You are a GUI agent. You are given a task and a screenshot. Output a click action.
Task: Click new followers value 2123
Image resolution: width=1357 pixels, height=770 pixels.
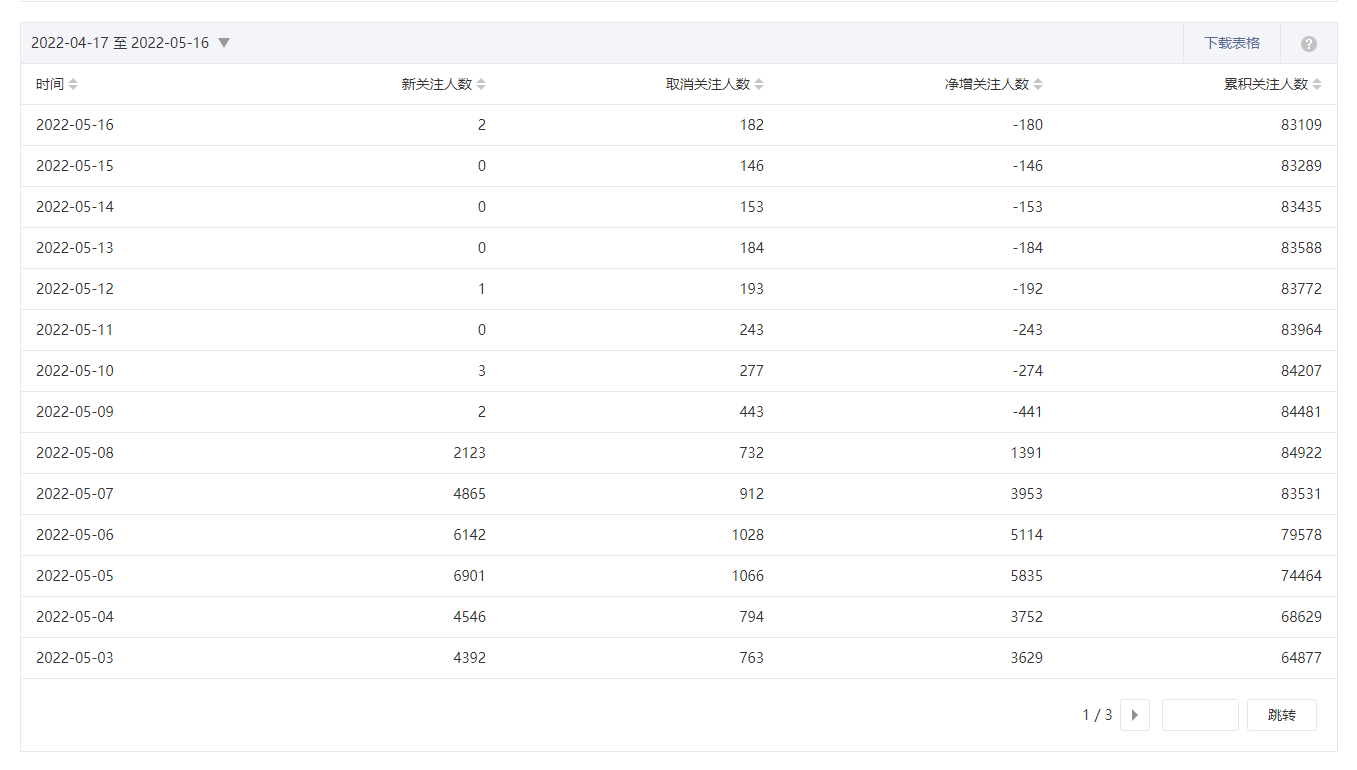click(470, 453)
